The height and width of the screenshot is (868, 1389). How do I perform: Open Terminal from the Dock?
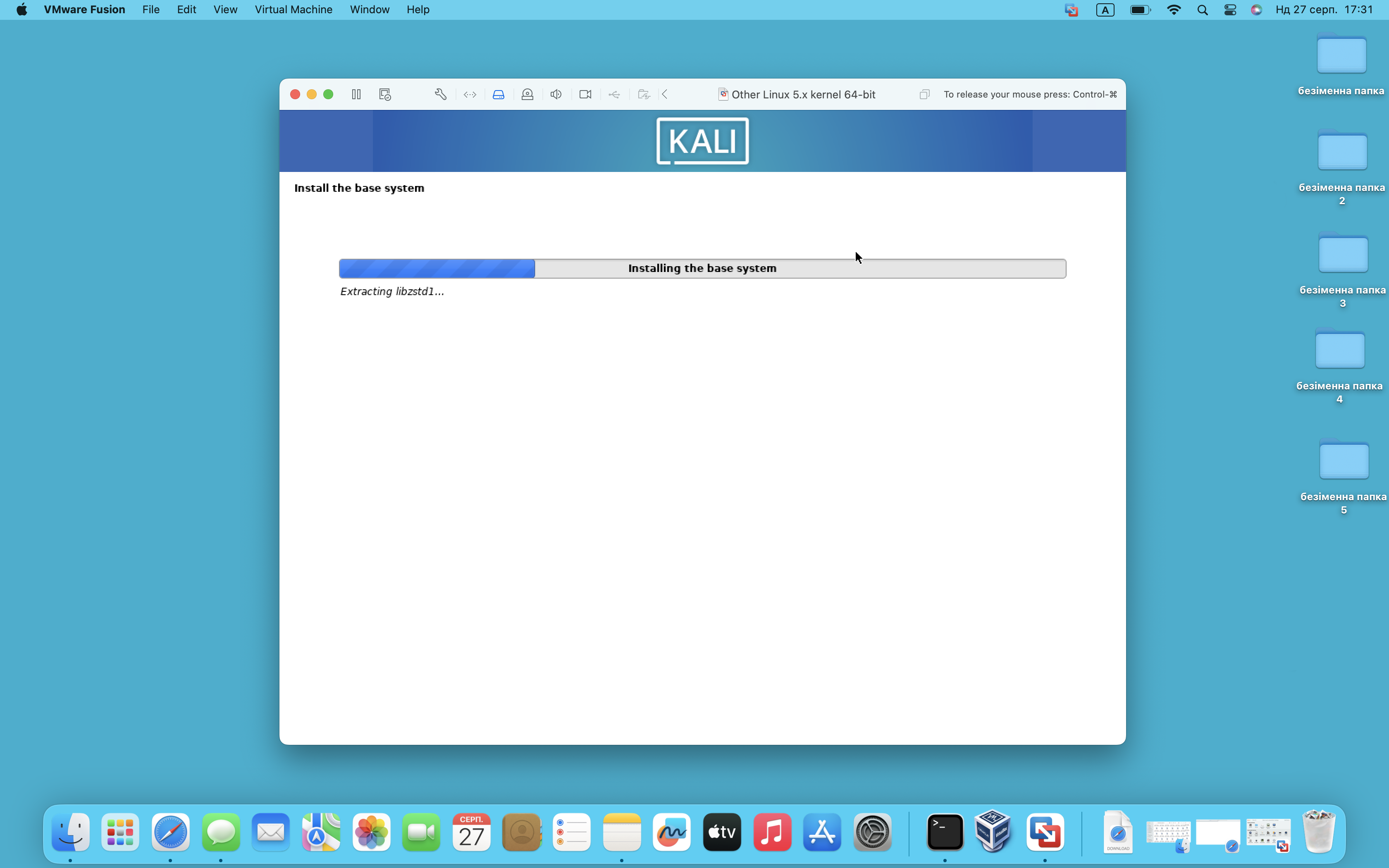(x=945, y=832)
